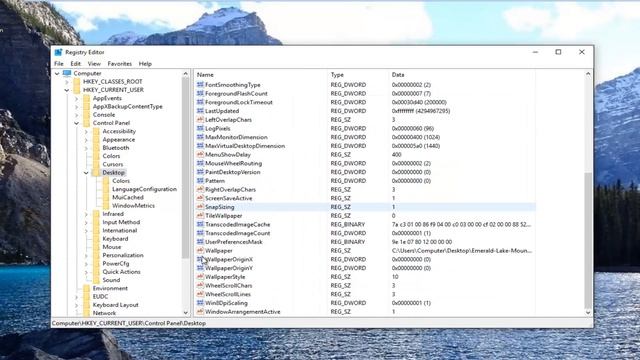Select the Bluetooth key in tree
The height and width of the screenshot is (360, 640).
pyautogui.click(x=116, y=148)
